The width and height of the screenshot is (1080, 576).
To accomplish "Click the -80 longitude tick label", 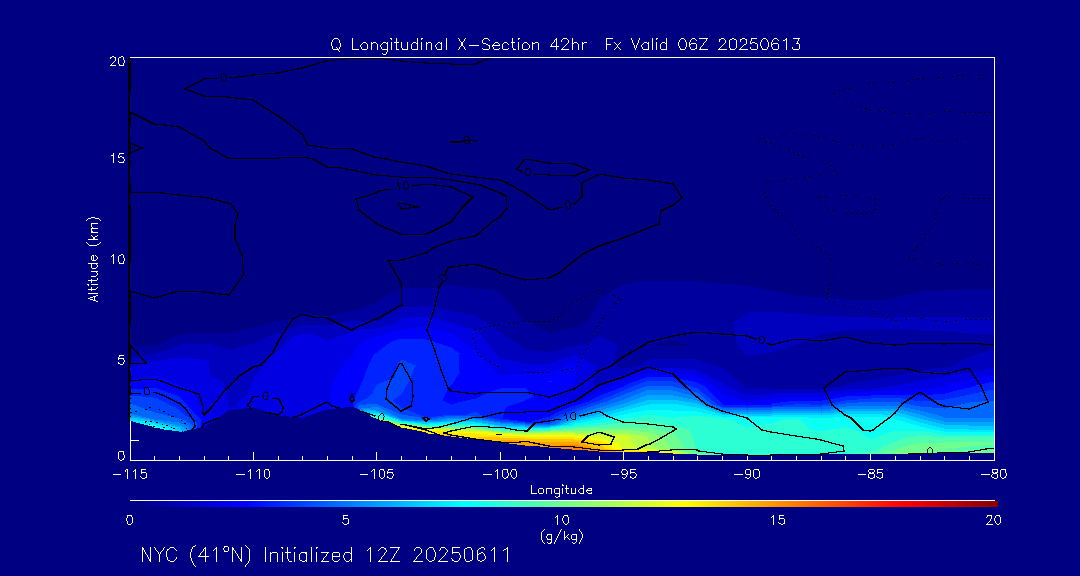I will (994, 475).
